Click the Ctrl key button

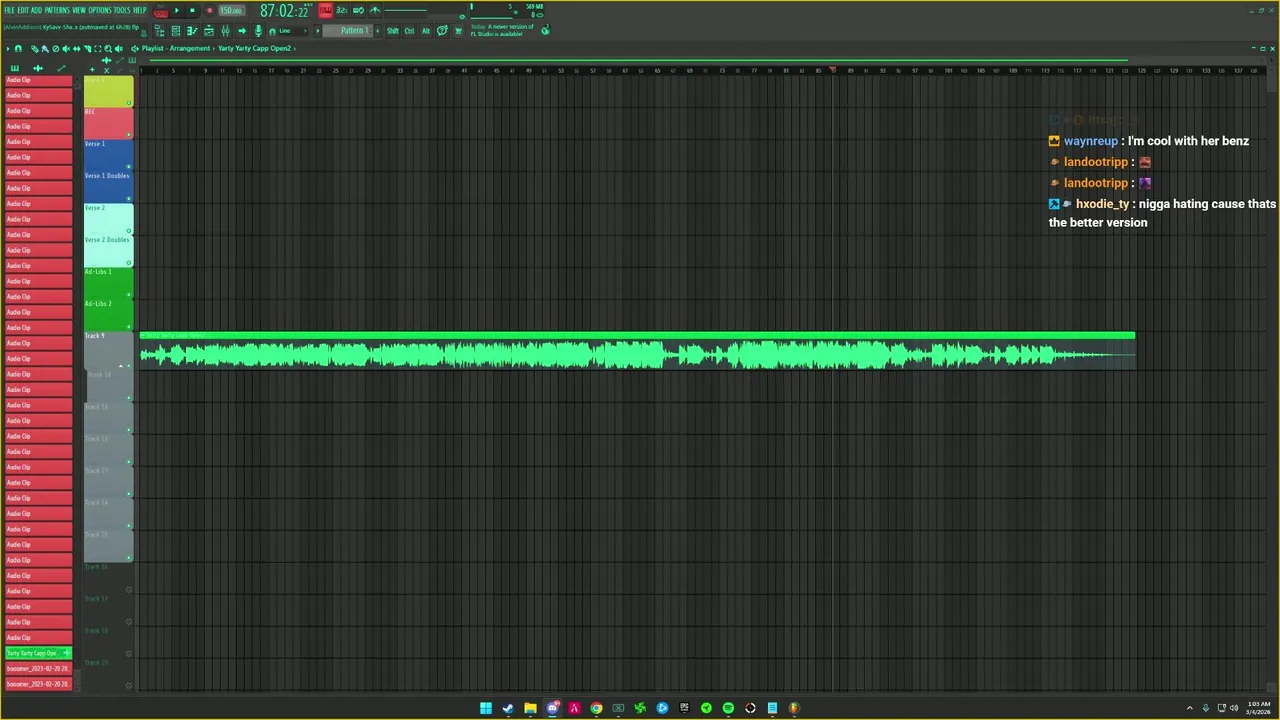(409, 31)
